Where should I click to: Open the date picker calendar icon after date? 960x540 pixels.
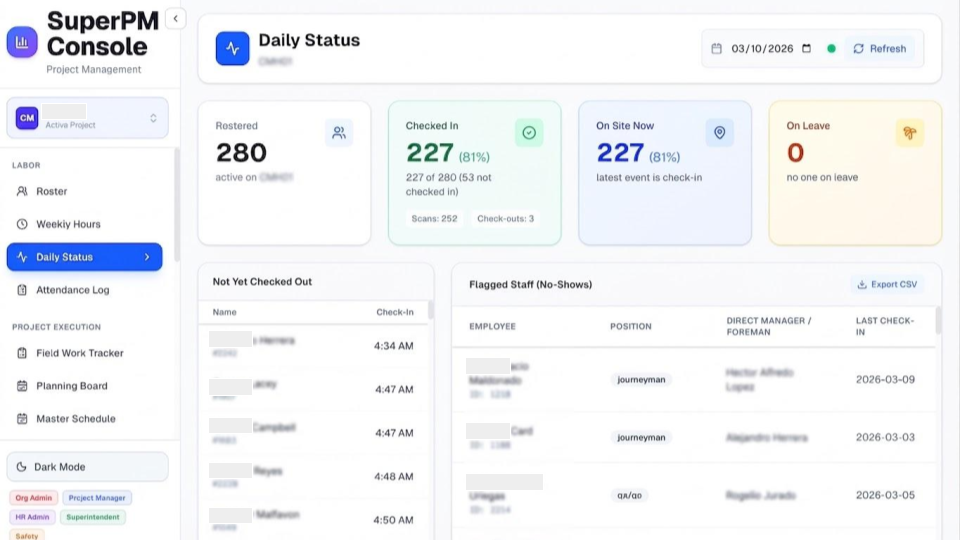(x=806, y=48)
